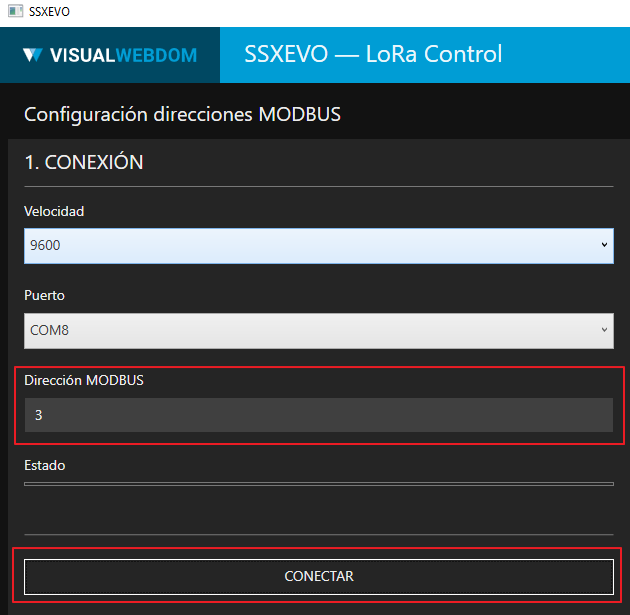Click the Configuración direcciones MODBUS heading
630x615 pixels.
click(x=182, y=114)
